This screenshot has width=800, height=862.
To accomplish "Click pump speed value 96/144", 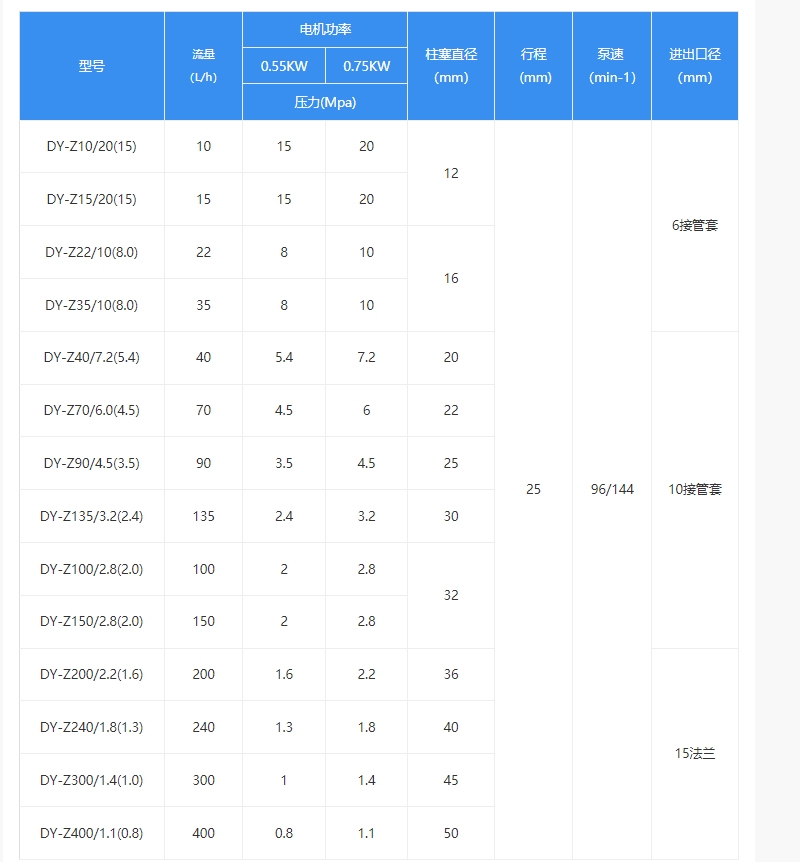I will tap(612, 489).
